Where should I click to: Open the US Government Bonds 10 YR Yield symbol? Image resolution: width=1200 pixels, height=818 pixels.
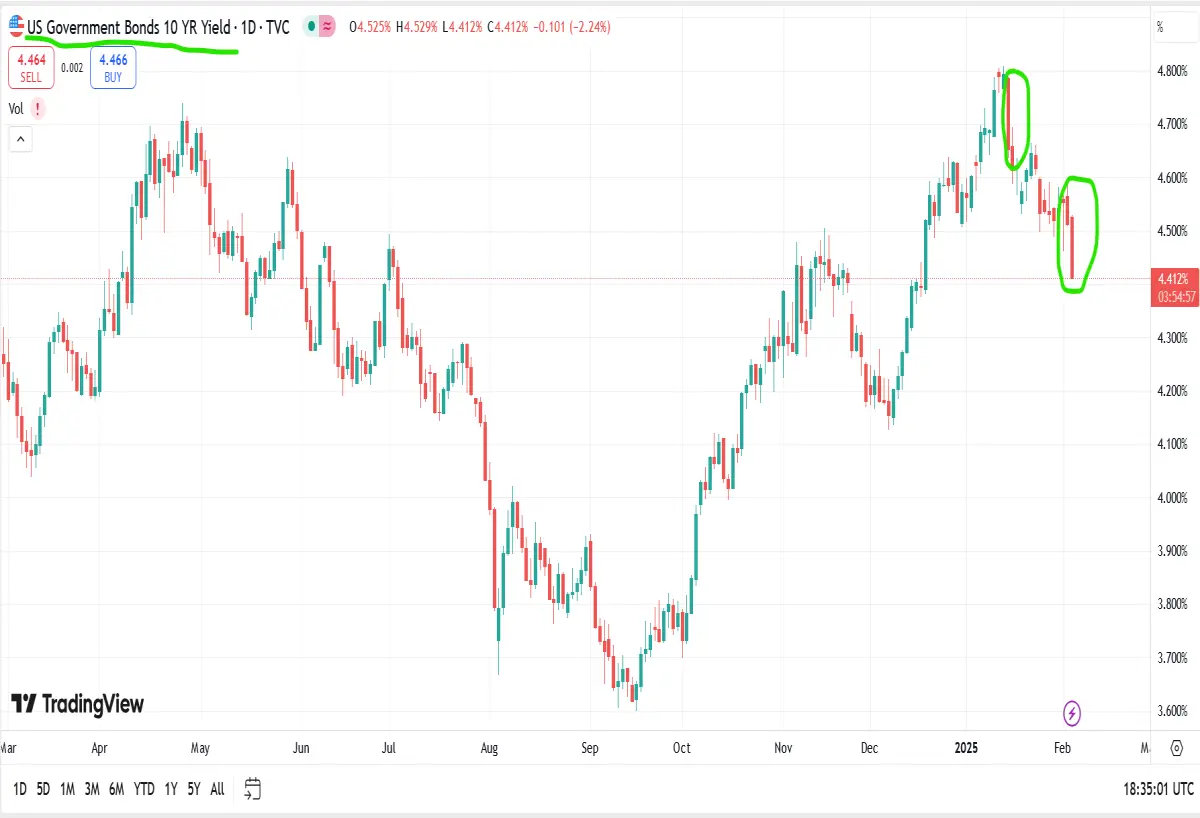129,28
